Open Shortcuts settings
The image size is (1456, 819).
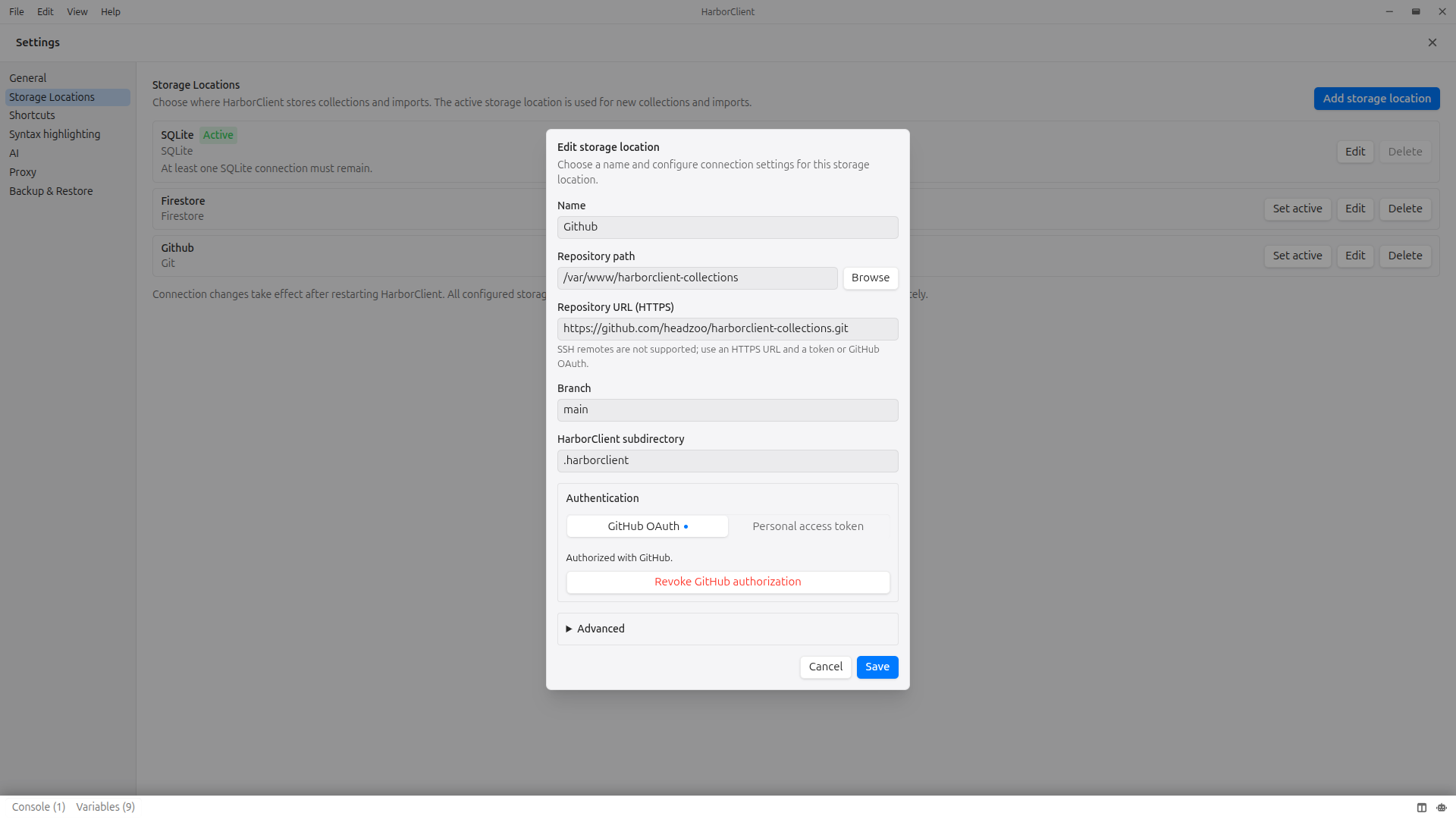point(67,115)
